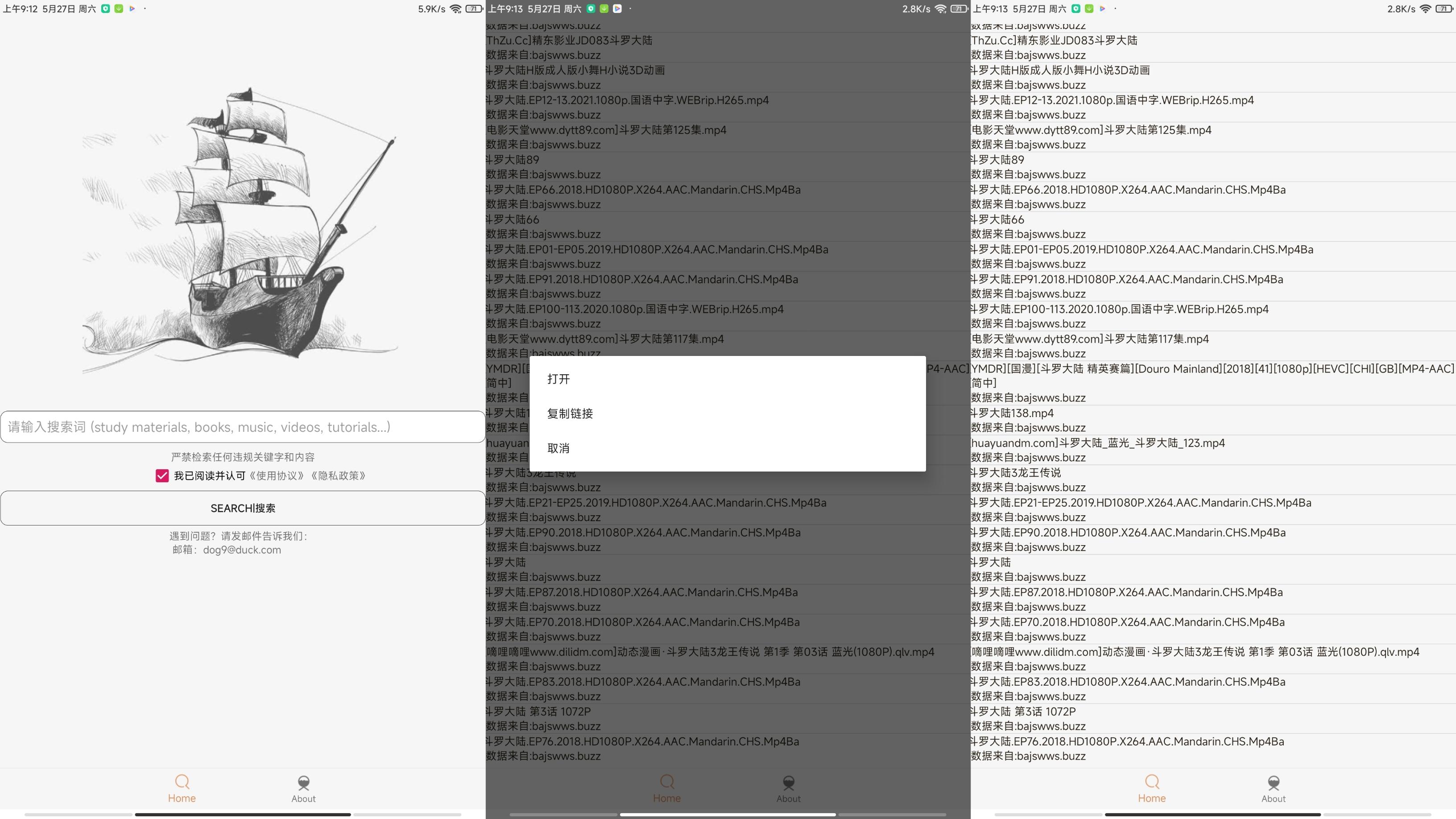The image size is (1456, 819).
Task: Click the About icon on middle panel
Action: coord(789,786)
